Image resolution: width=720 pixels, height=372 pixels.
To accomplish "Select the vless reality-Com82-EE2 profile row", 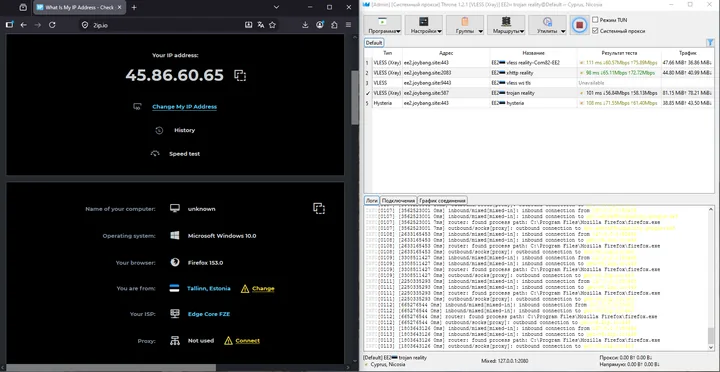I will [539, 62].
